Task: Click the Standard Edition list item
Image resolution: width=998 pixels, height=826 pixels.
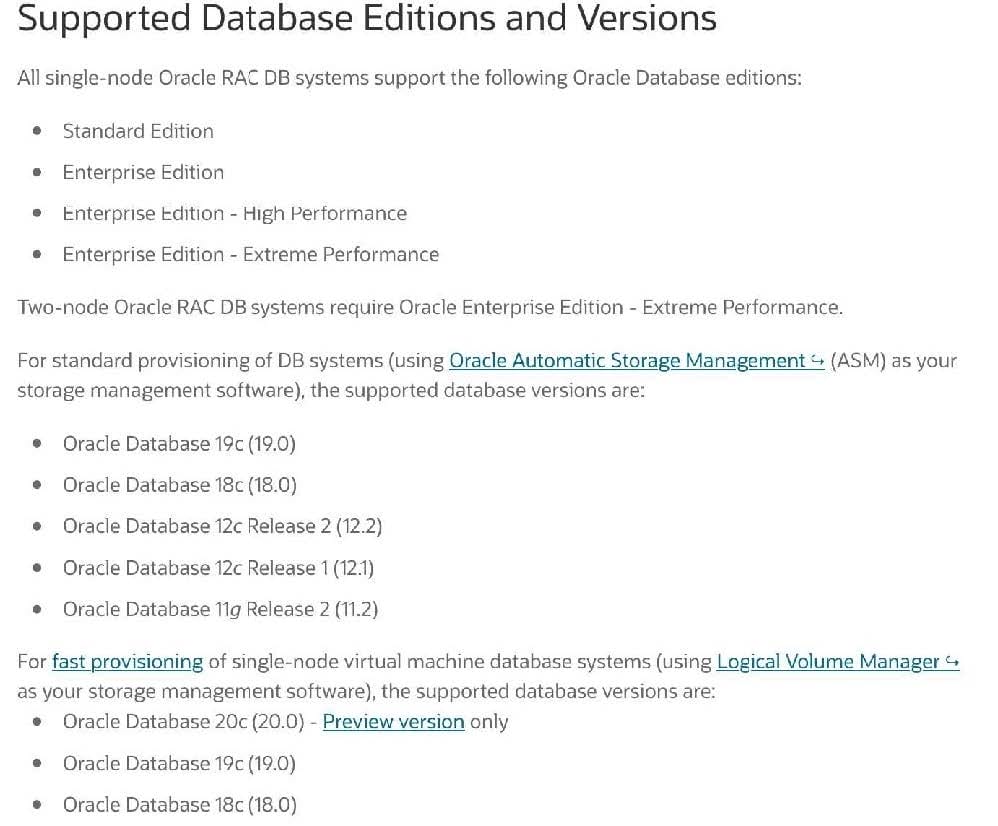Action: tap(138, 131)
